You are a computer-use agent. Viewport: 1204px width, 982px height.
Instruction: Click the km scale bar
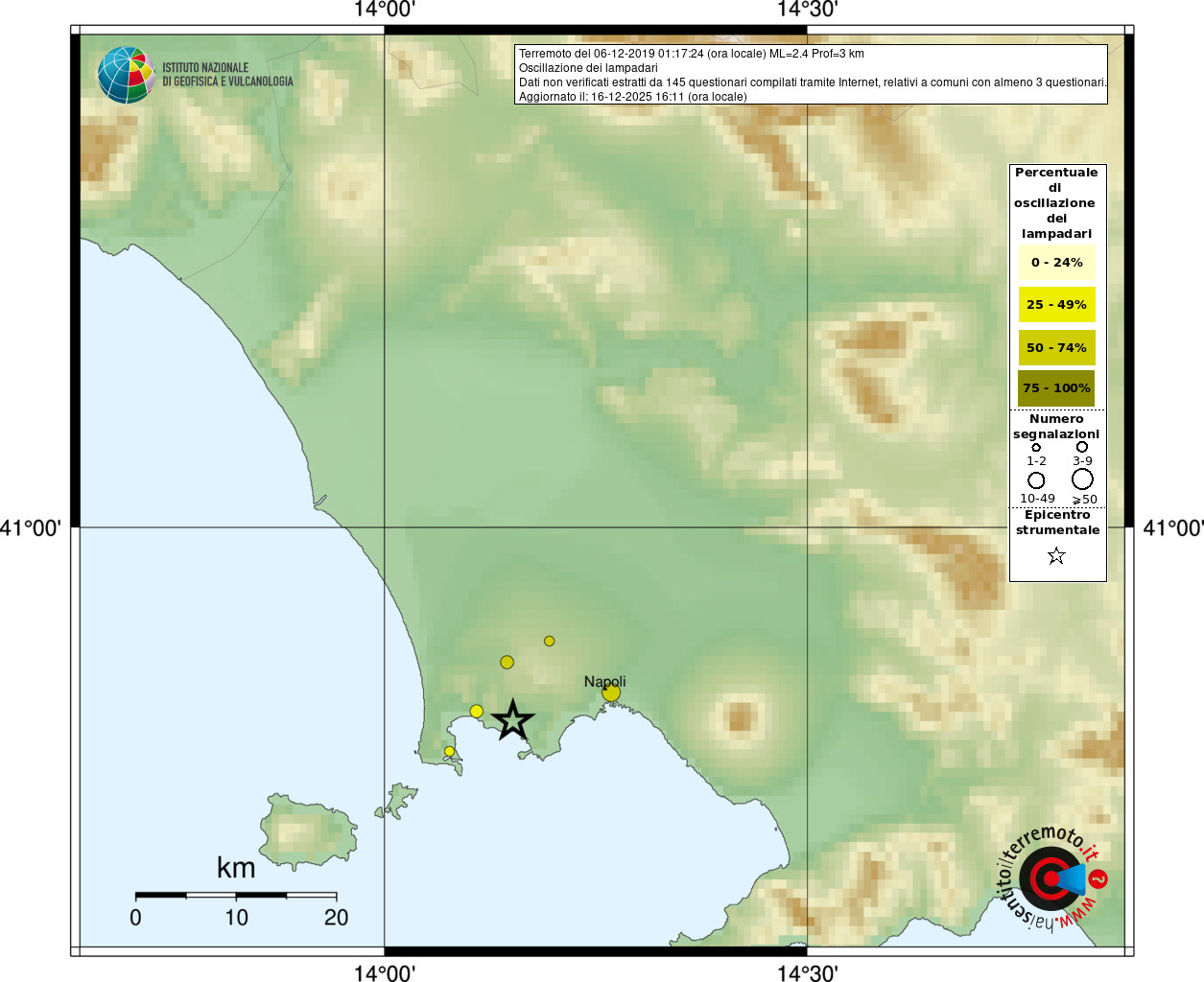236,895
